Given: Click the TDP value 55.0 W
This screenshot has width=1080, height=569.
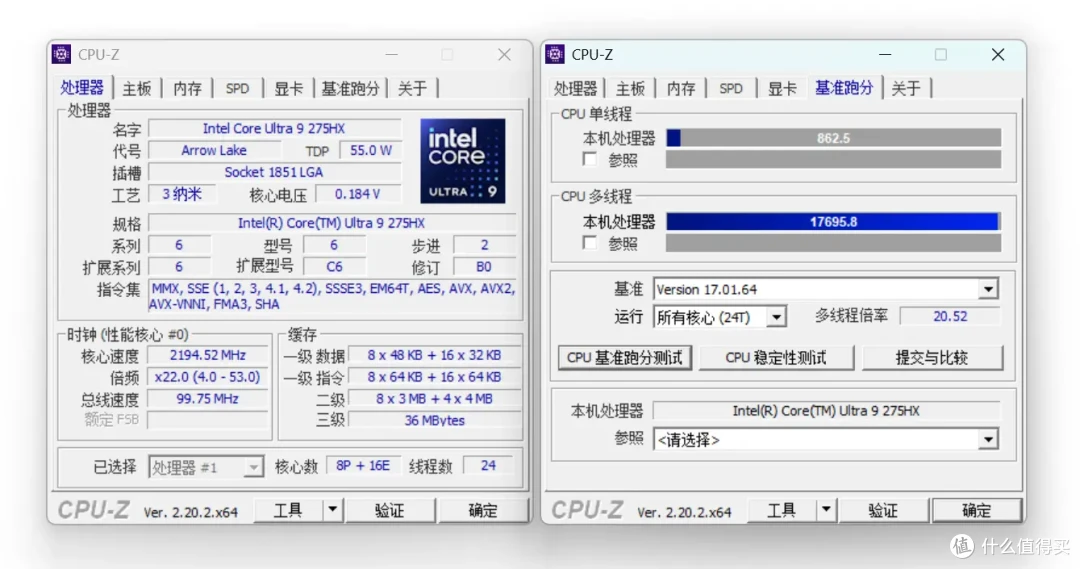Looking at the screenshot, I should click(371, 150).
